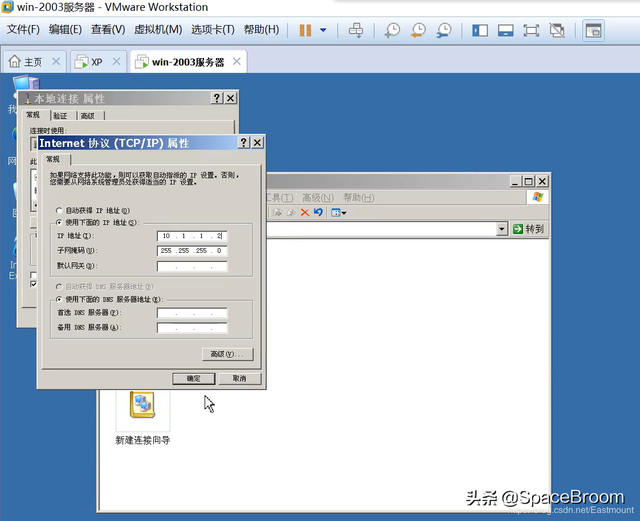
Task: Revert to the previous snapshot
Action: [418, 30]
